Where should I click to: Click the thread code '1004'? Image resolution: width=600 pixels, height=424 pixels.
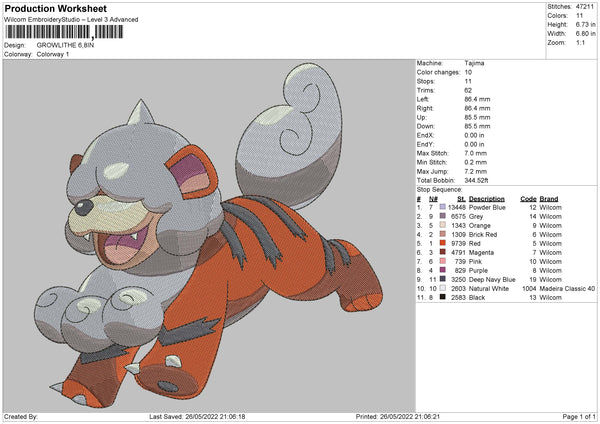529,288
